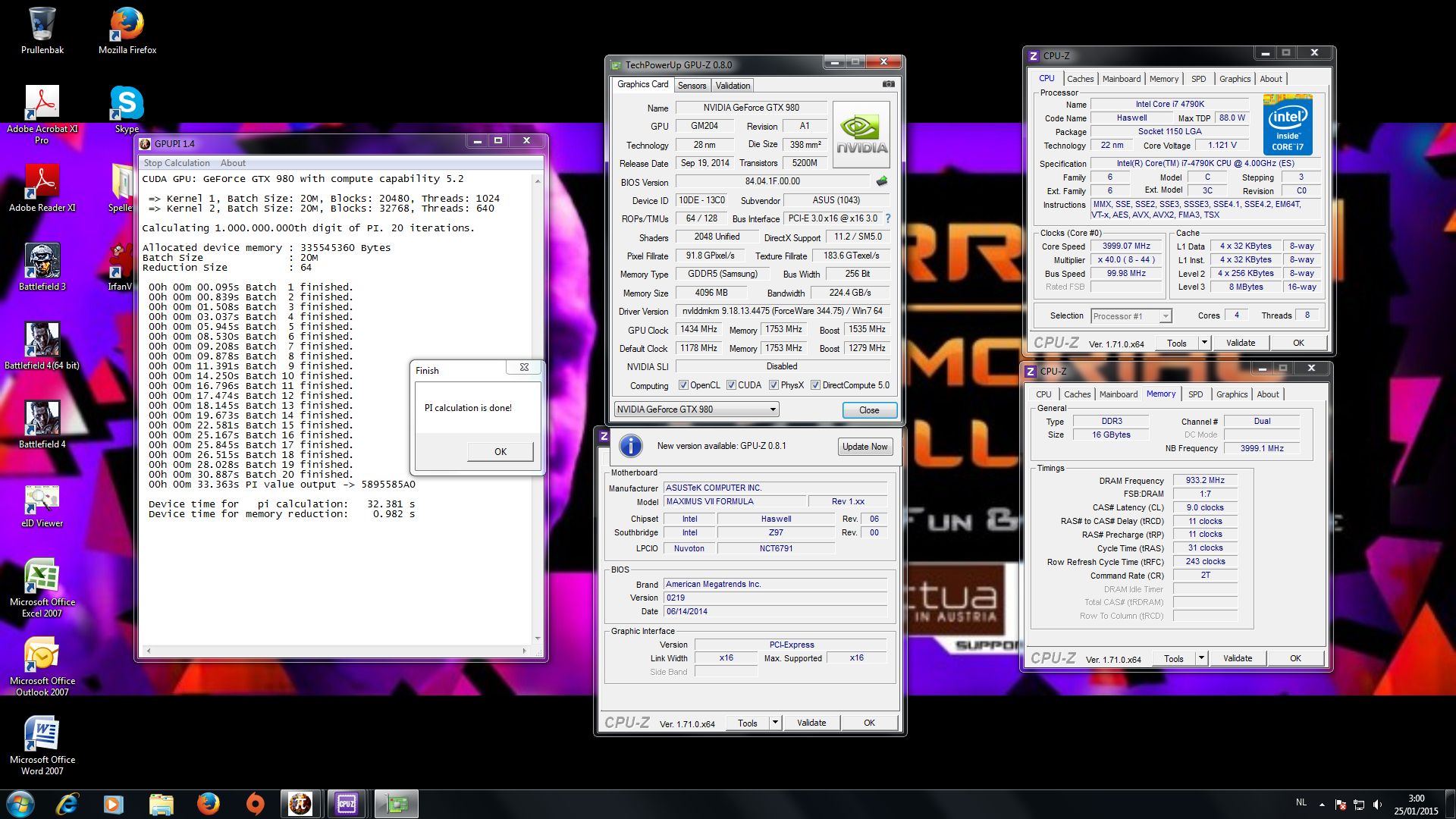Click OK in mainboard CPU-Z window
The width and height of the screenshot is (1456, 819).
(x=869, y=723)
